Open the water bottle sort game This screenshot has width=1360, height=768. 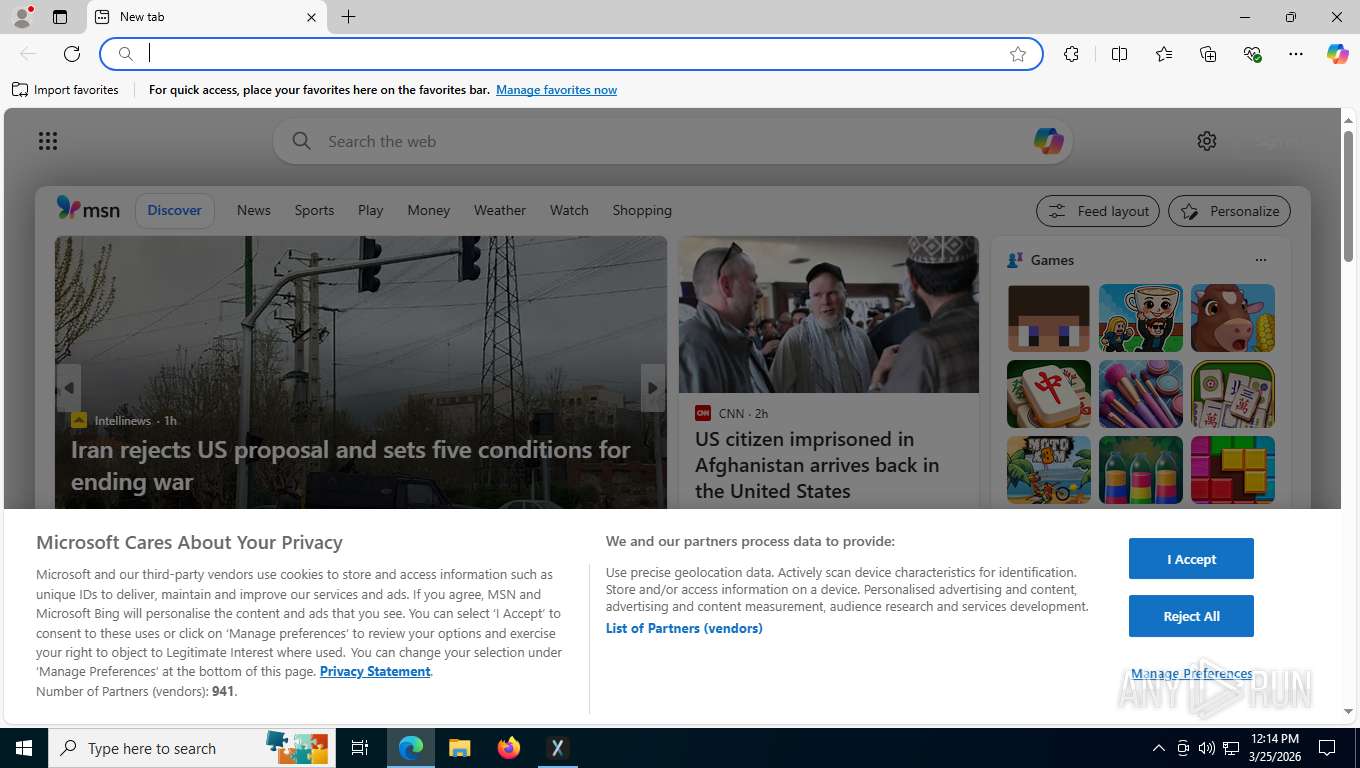1141,470
